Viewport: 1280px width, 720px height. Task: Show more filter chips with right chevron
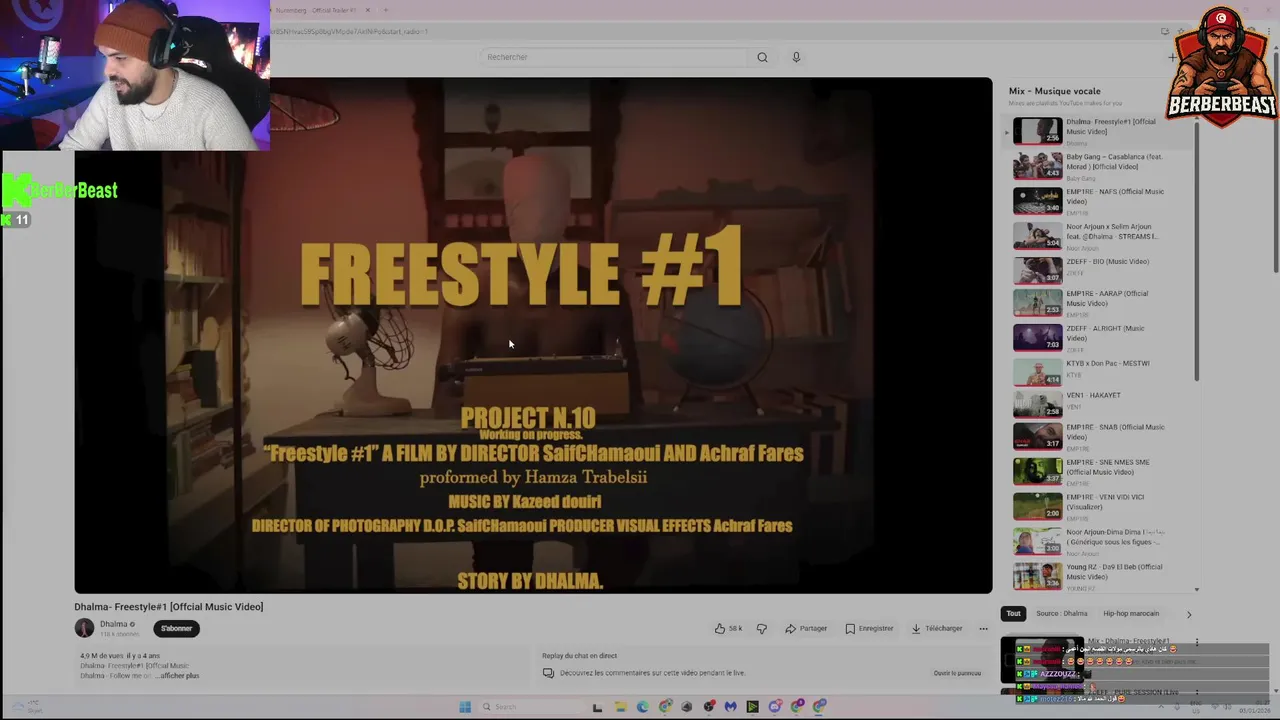(x=1189, y=614)
